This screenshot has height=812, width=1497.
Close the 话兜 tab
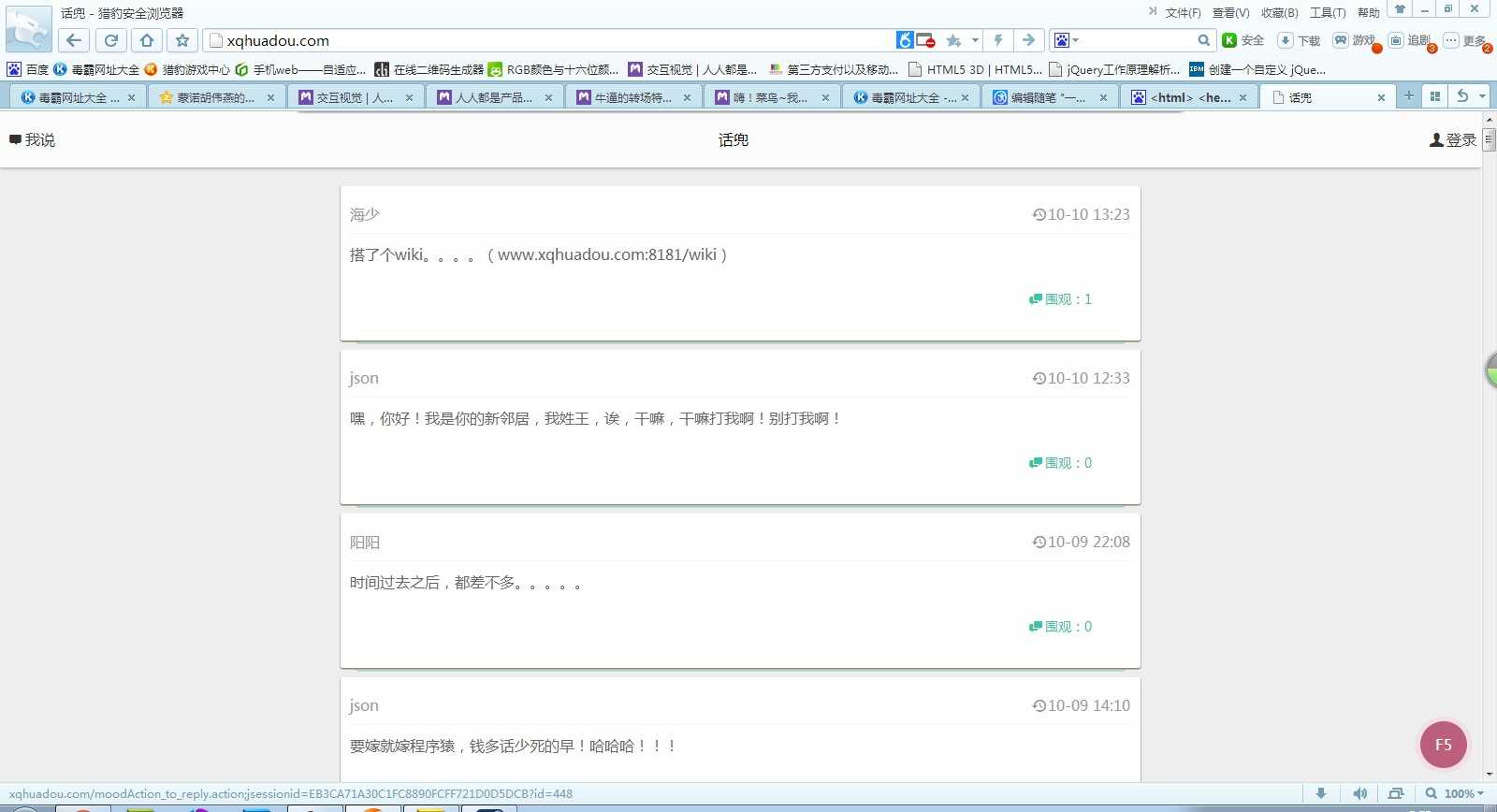point(1381,97)
